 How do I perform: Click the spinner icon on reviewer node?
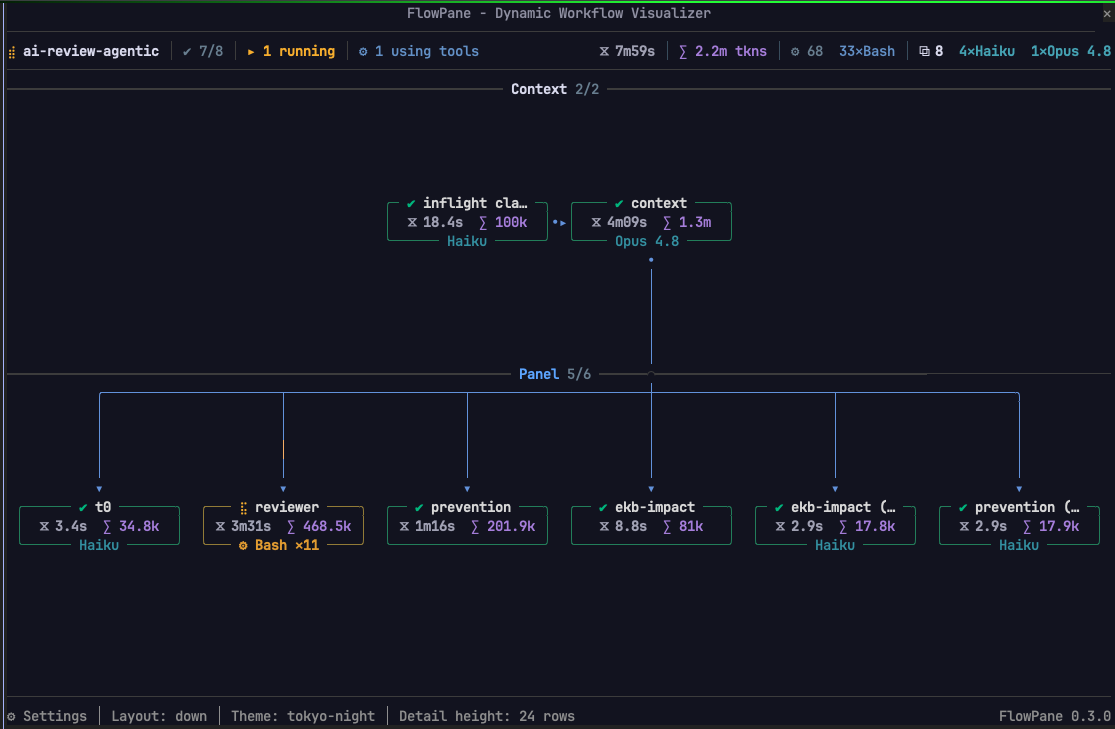pos(243,508)
